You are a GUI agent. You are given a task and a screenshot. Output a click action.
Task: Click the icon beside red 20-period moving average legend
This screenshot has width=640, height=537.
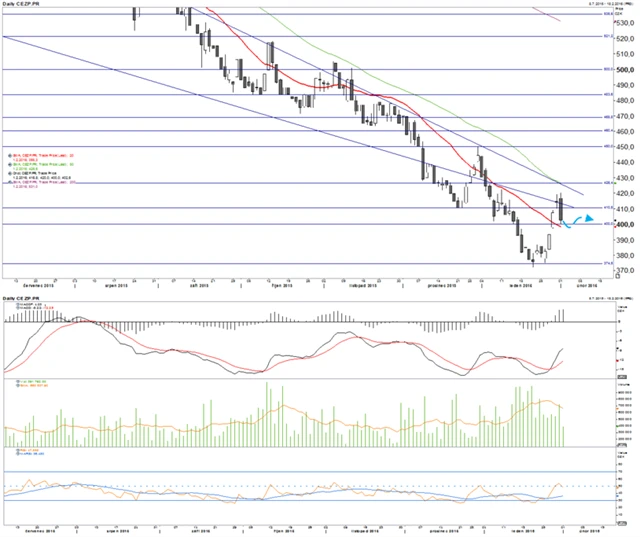[10, 155]
